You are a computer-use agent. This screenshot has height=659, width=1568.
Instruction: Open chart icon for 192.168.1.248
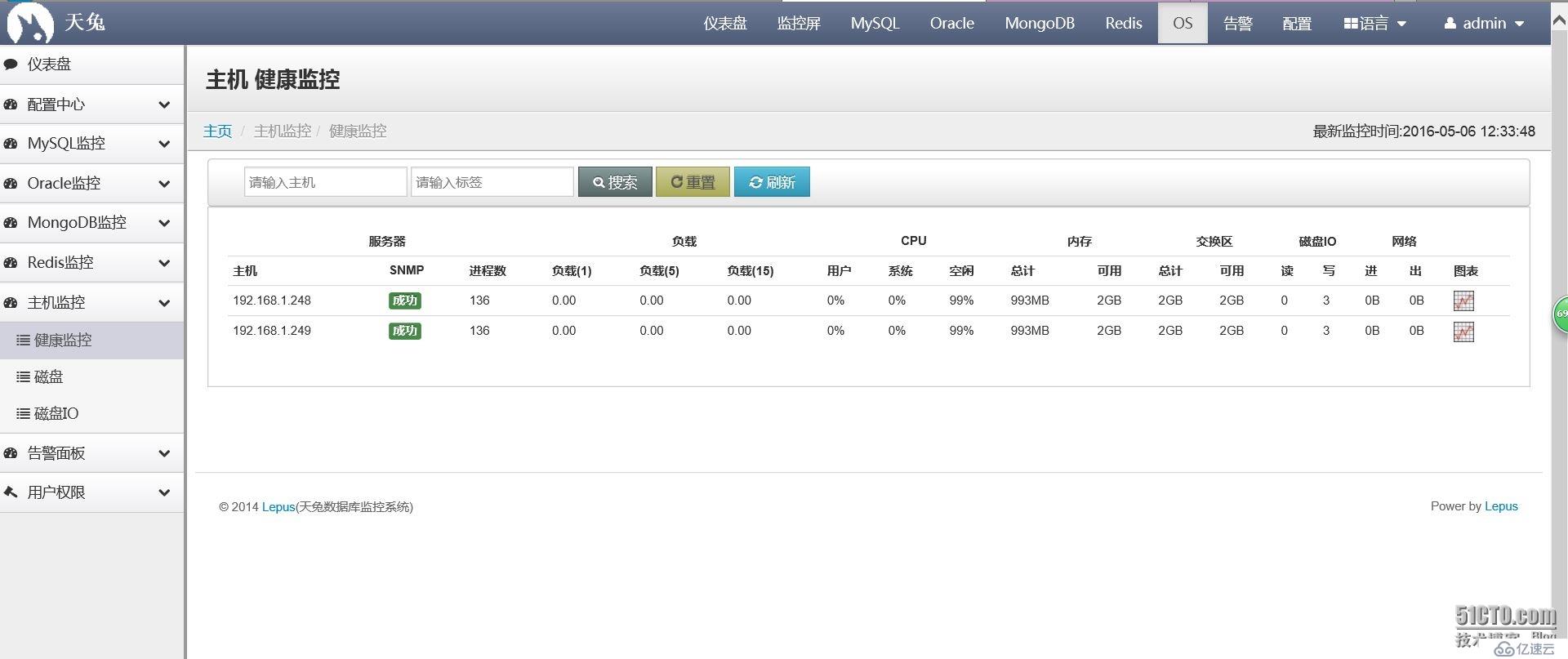pyautogui.click(x=1463, y=301)
